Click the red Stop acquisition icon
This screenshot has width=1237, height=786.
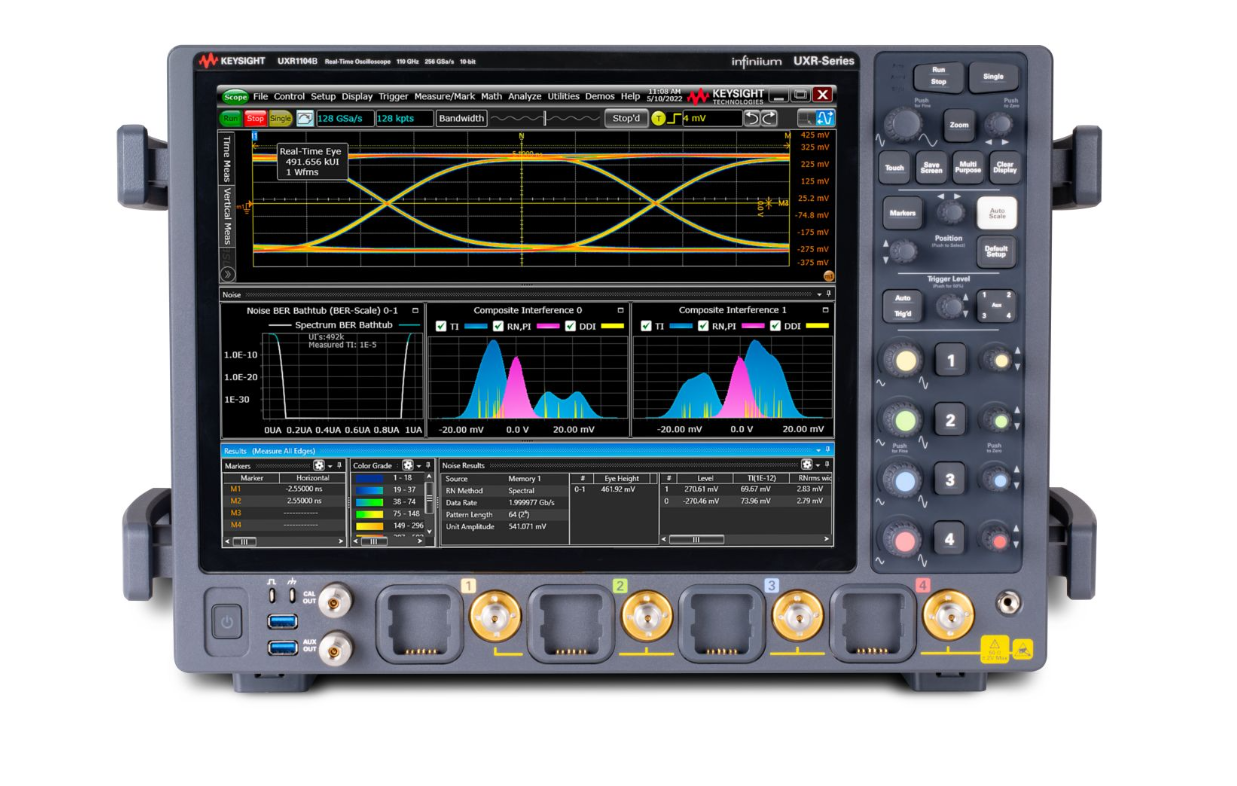click(253, 118)
